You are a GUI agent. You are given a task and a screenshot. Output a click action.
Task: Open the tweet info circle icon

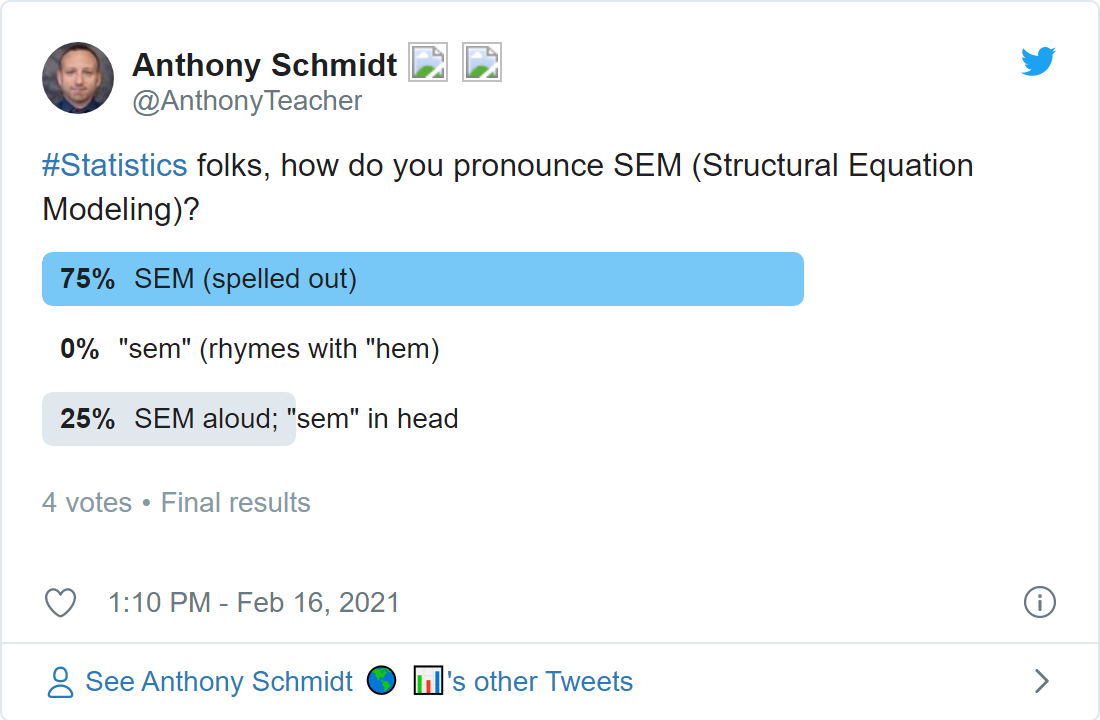click(1039, 602)
